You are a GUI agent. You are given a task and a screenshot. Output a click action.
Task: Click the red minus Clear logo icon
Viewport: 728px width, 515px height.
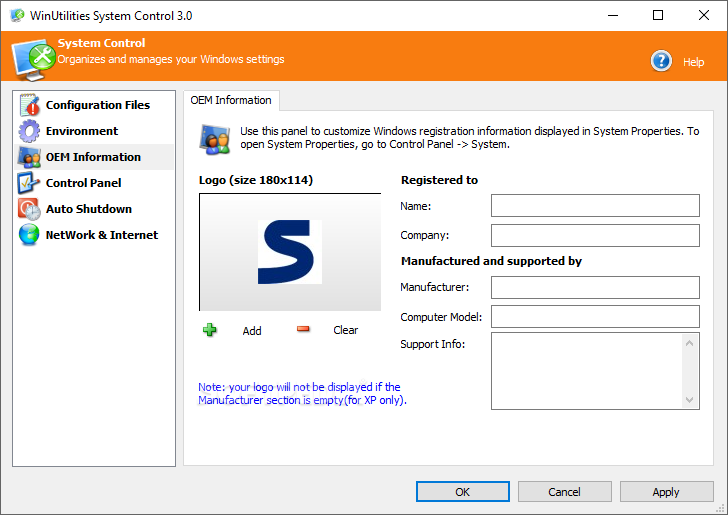click(303, 329)
